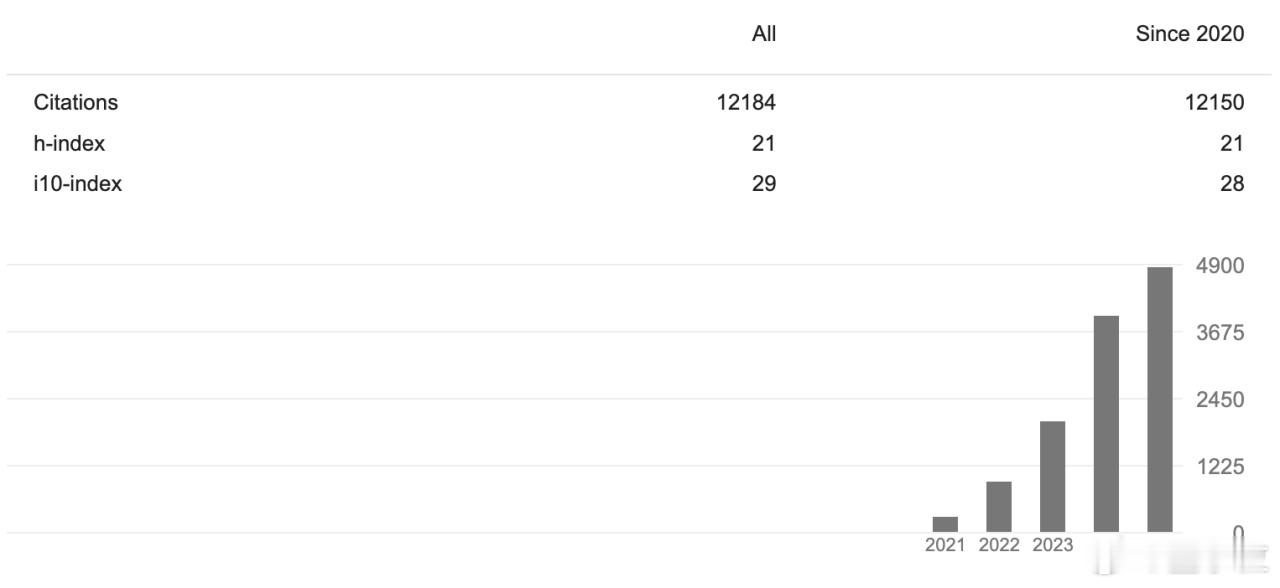Select the Since 2020 column header

(x=1191, y=34)
